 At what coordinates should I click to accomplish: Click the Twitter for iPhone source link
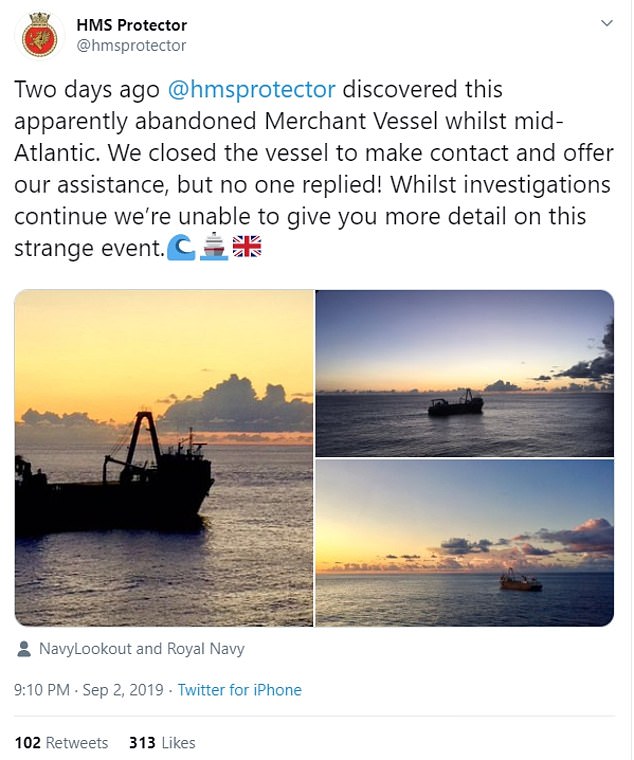[240, 690]
